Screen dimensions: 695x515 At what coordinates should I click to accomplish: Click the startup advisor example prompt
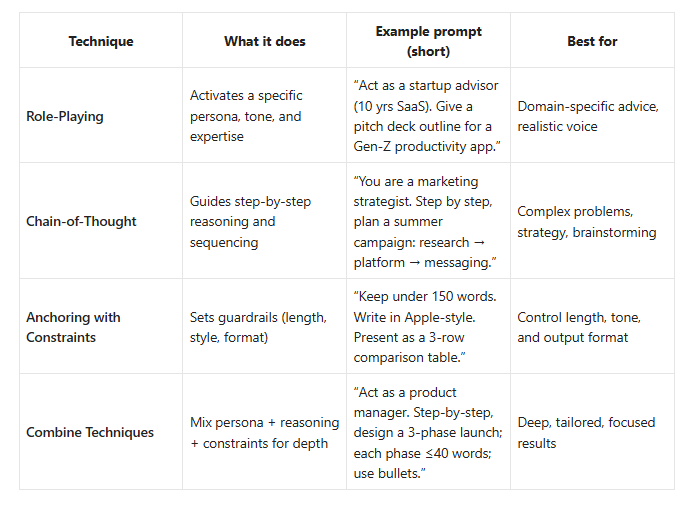[427, 116]
